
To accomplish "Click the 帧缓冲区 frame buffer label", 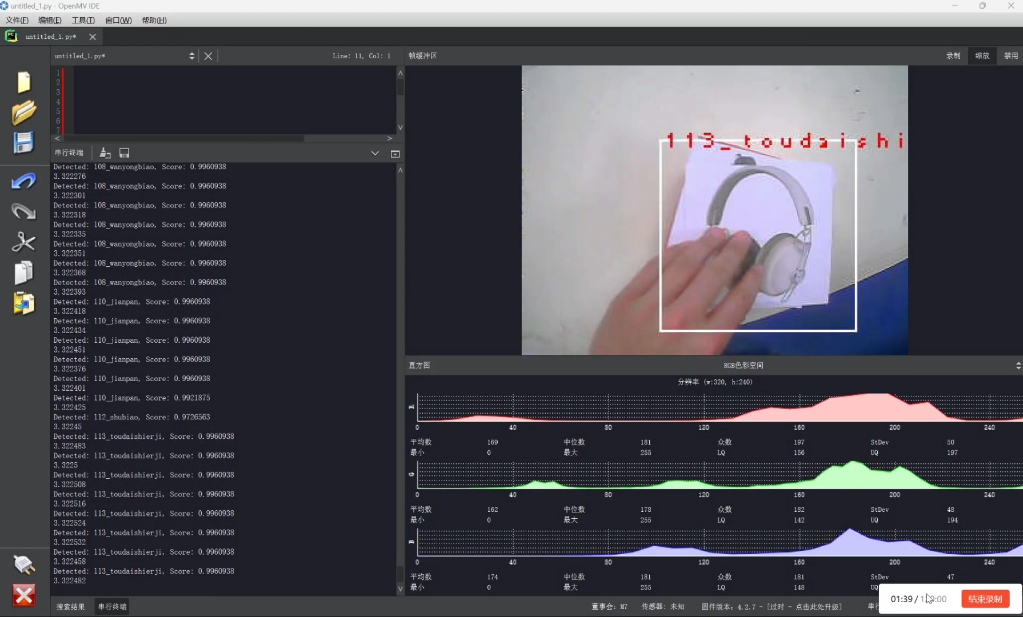I will (423, 56).
